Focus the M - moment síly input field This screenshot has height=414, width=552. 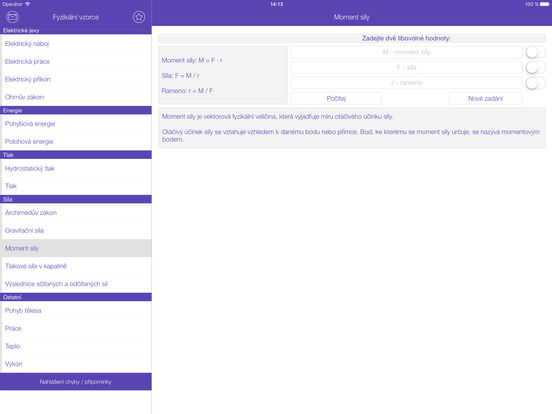pyautogui.click(x=407, y=52)
